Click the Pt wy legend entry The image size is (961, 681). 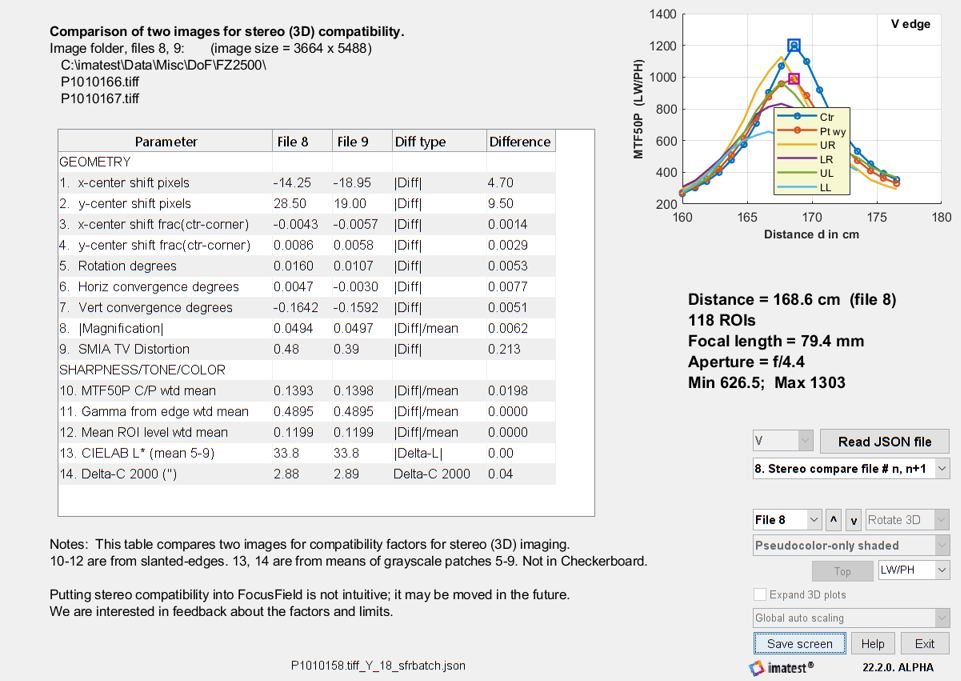(811, 131)
